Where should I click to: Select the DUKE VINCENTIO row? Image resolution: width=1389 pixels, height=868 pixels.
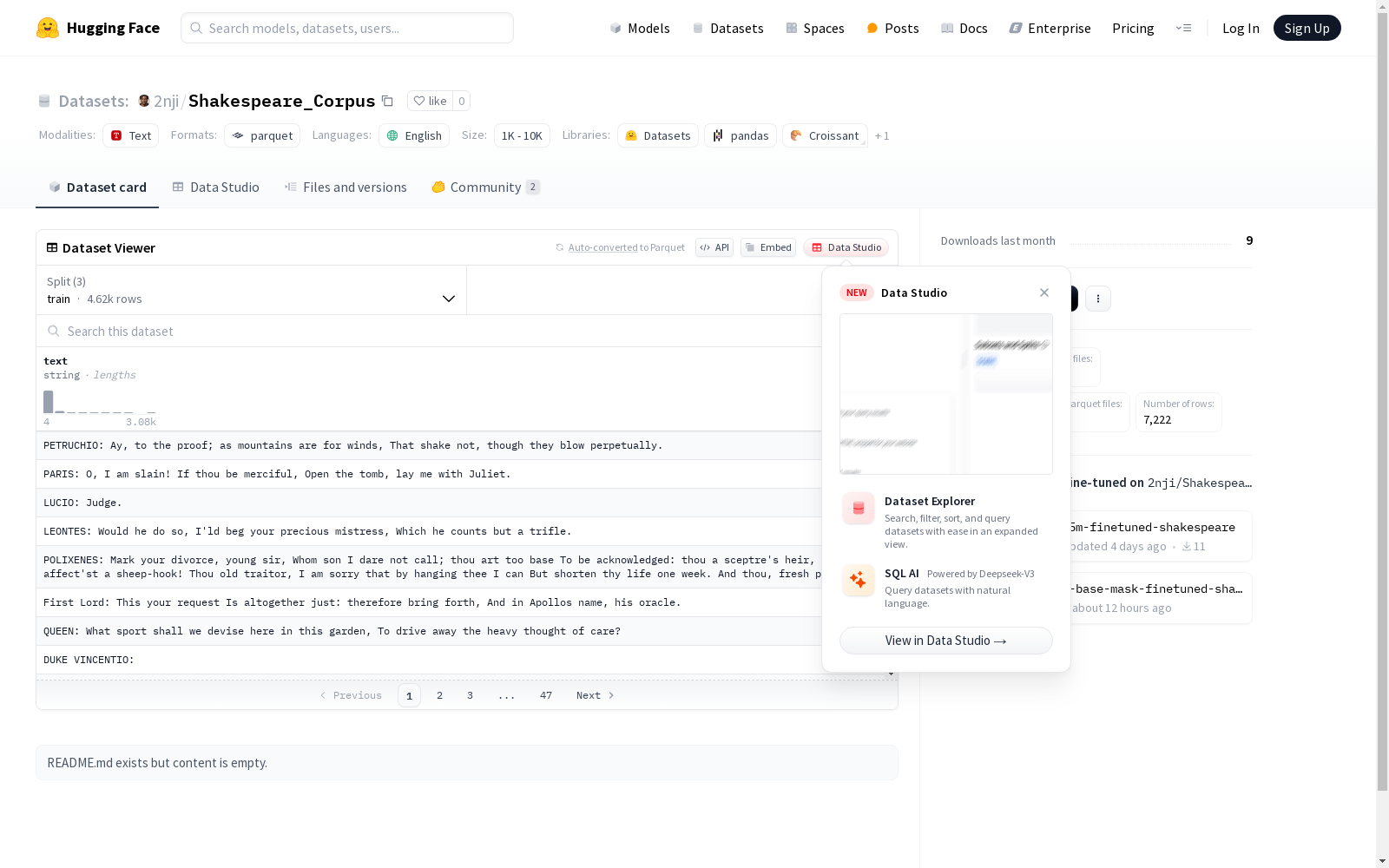tap(430, 660)
